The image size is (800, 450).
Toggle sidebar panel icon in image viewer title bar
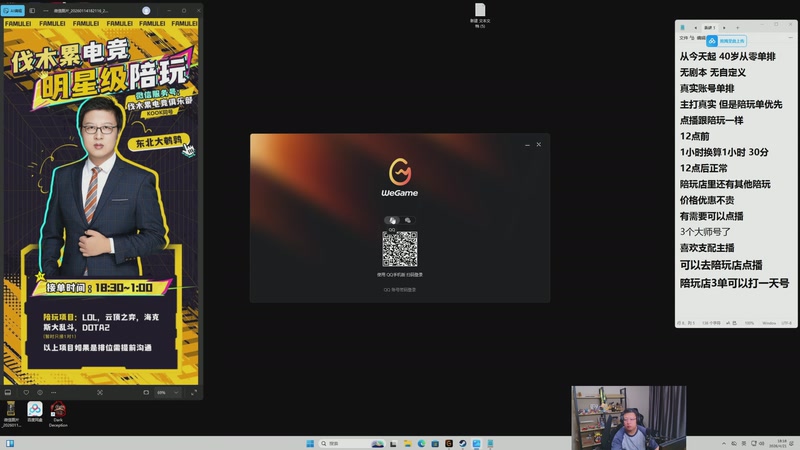tap(32, 10)
